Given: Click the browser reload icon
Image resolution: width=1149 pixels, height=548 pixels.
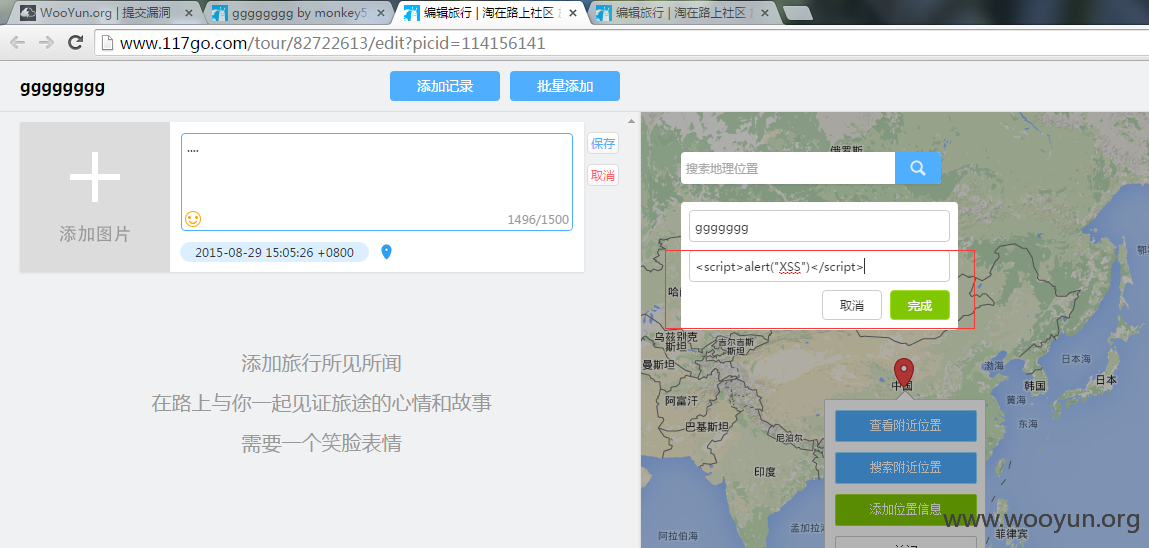Looking at the screenshot, I should pyautogui.click(x=75, y=42).
